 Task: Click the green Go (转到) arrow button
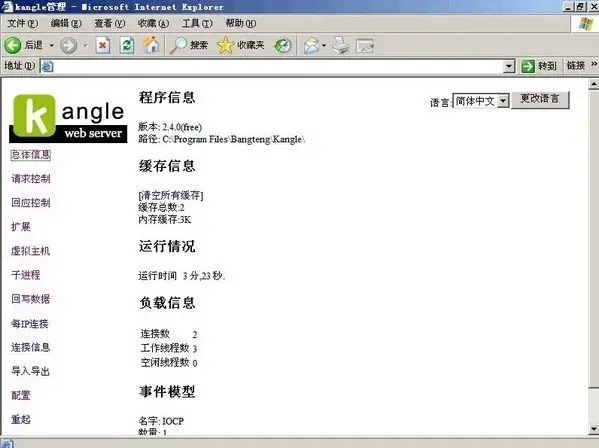click(528, 66)
